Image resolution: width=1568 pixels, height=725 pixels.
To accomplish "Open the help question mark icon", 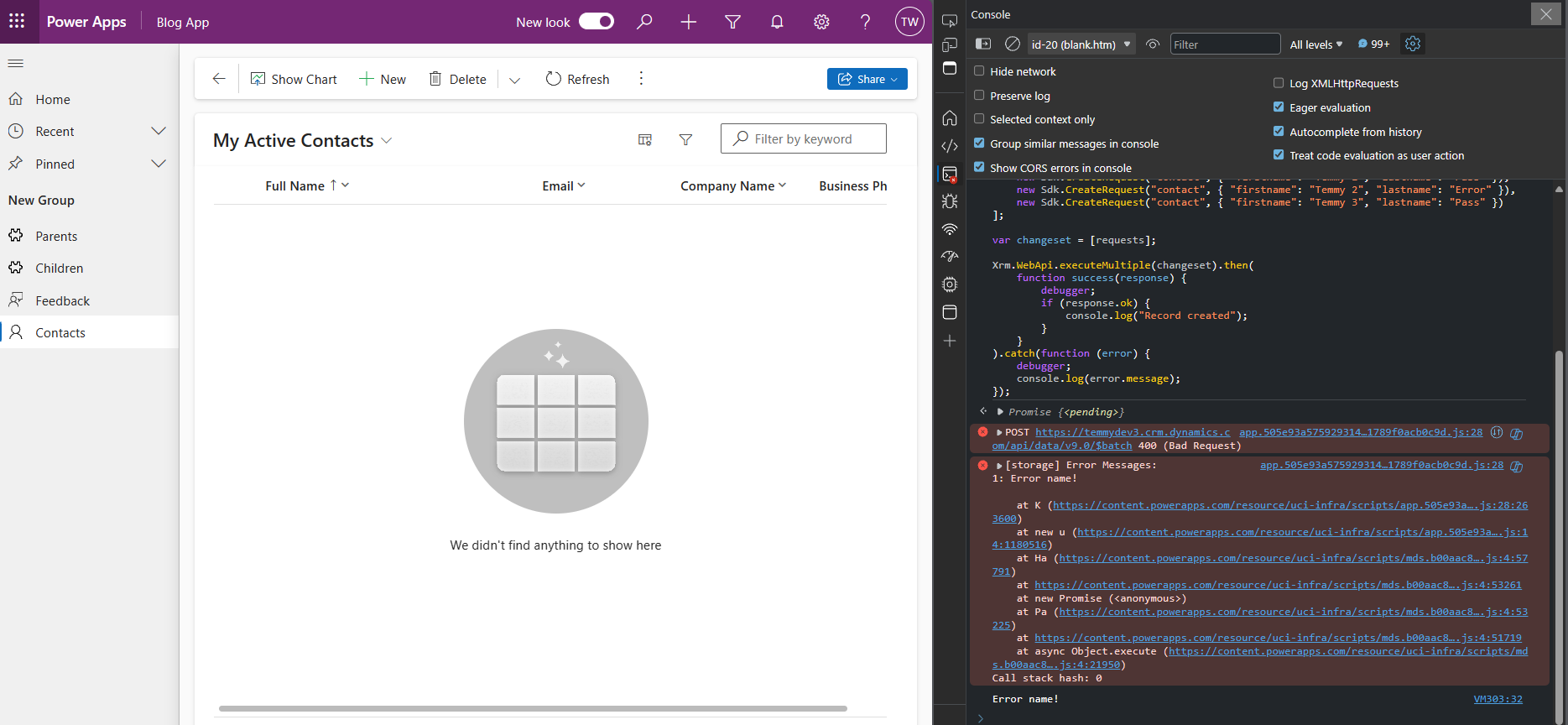I will click(866, 22).
